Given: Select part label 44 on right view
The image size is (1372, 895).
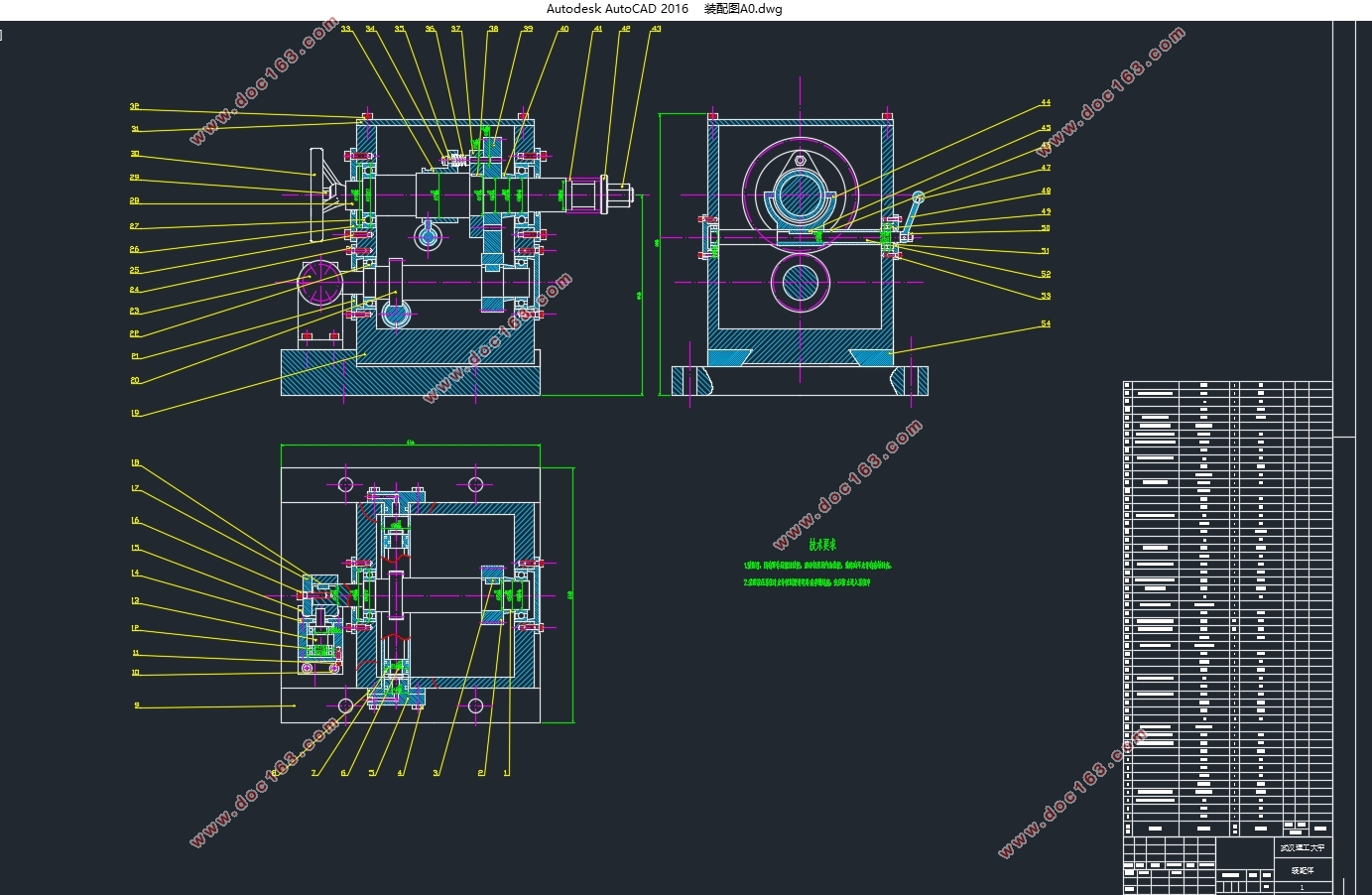Looking at the screenshot, I should point(1046,102).
